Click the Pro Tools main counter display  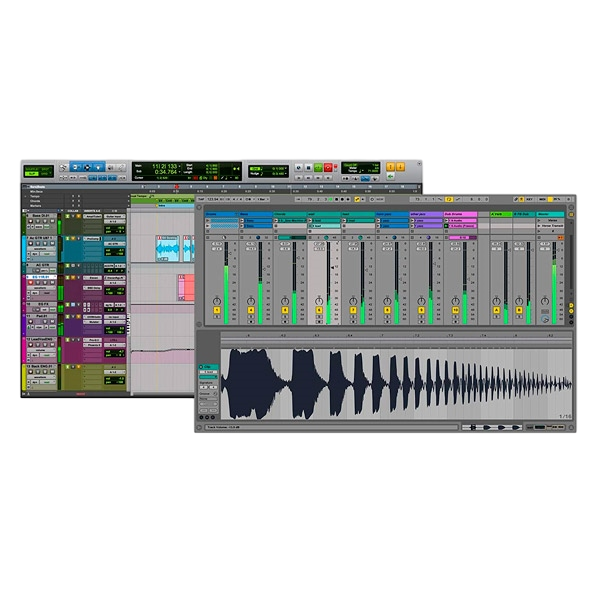(170, 168)
